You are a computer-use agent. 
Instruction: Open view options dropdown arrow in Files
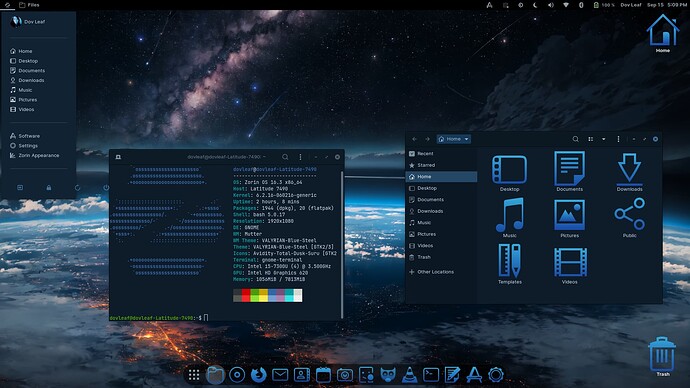click(x=603, y=139)
